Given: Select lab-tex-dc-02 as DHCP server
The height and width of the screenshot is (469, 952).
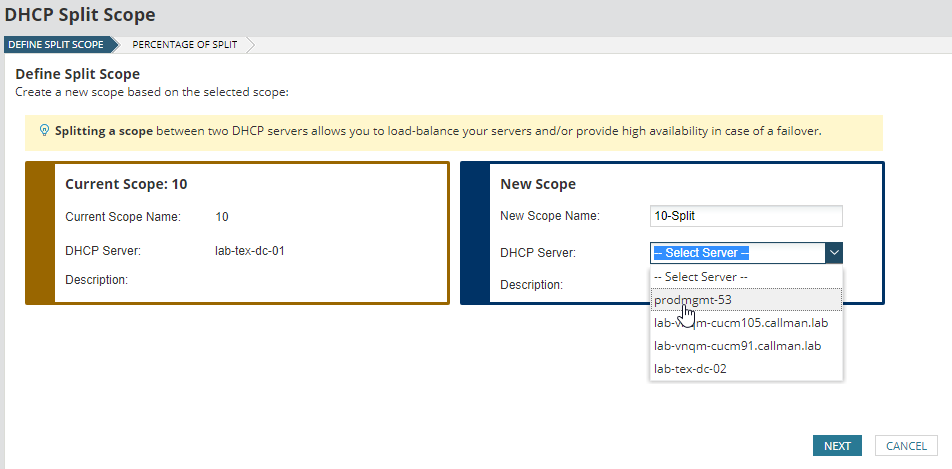Looking at the screenshot, I should 690,368.
